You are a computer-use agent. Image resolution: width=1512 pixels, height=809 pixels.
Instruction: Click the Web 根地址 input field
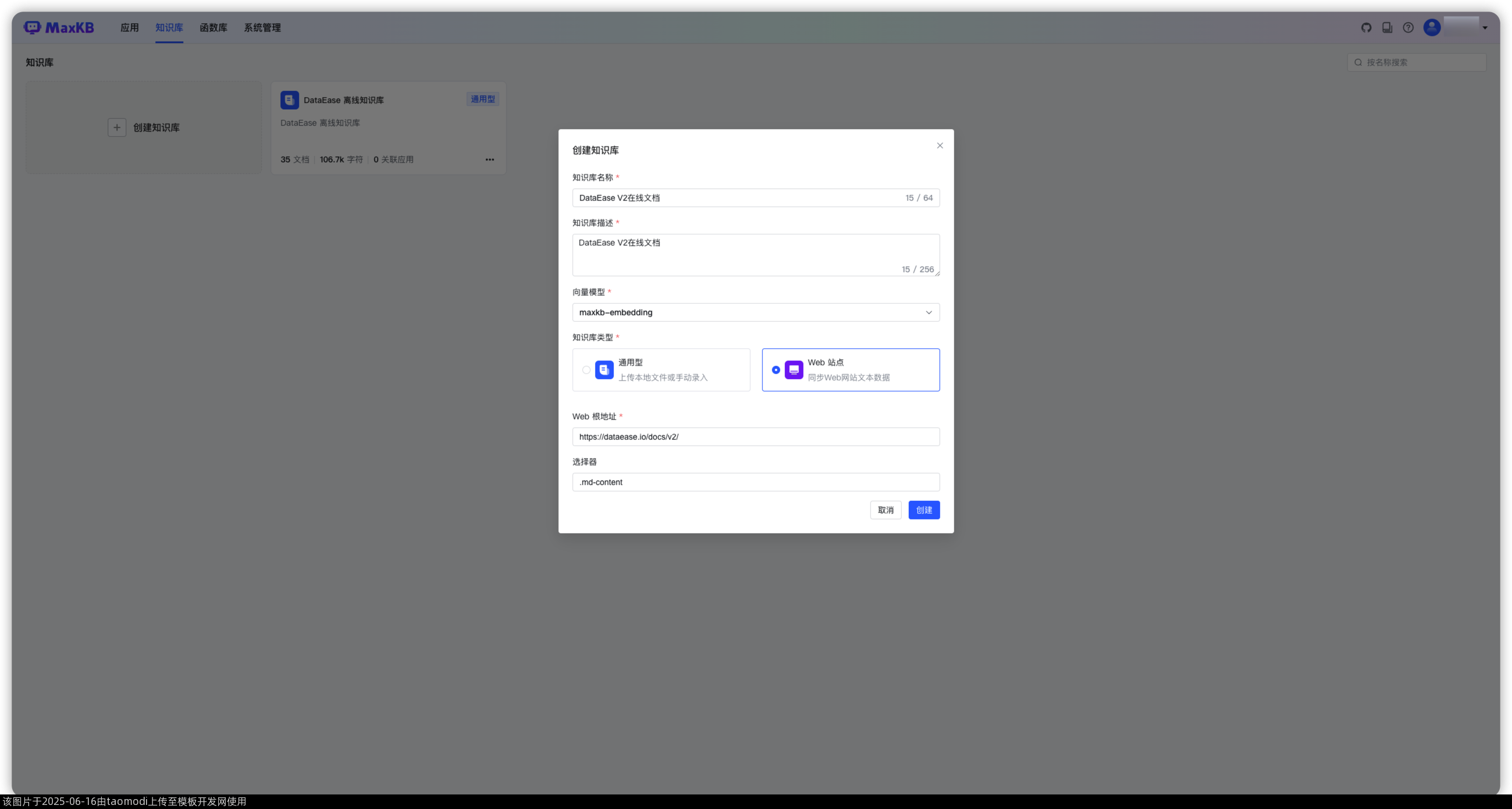[755, 436]
